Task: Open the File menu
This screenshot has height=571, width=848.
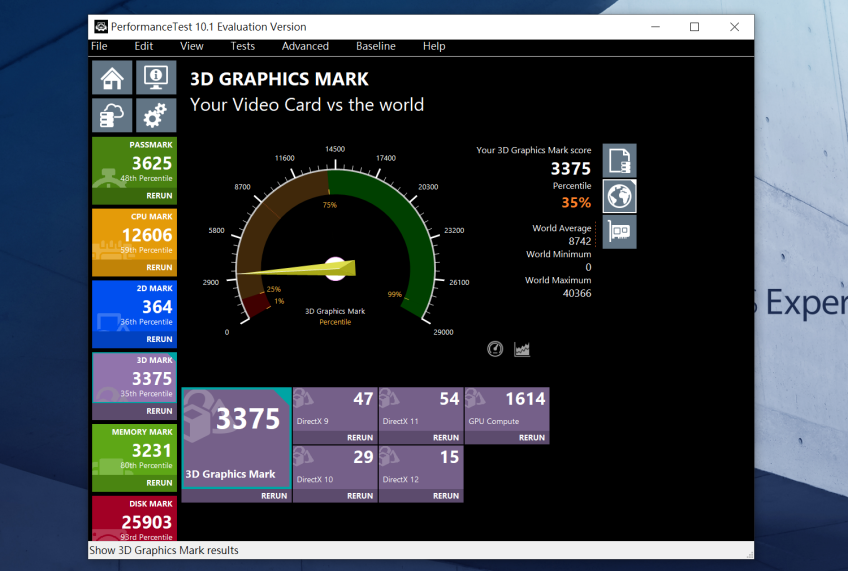Action: (x=99, y=46)
